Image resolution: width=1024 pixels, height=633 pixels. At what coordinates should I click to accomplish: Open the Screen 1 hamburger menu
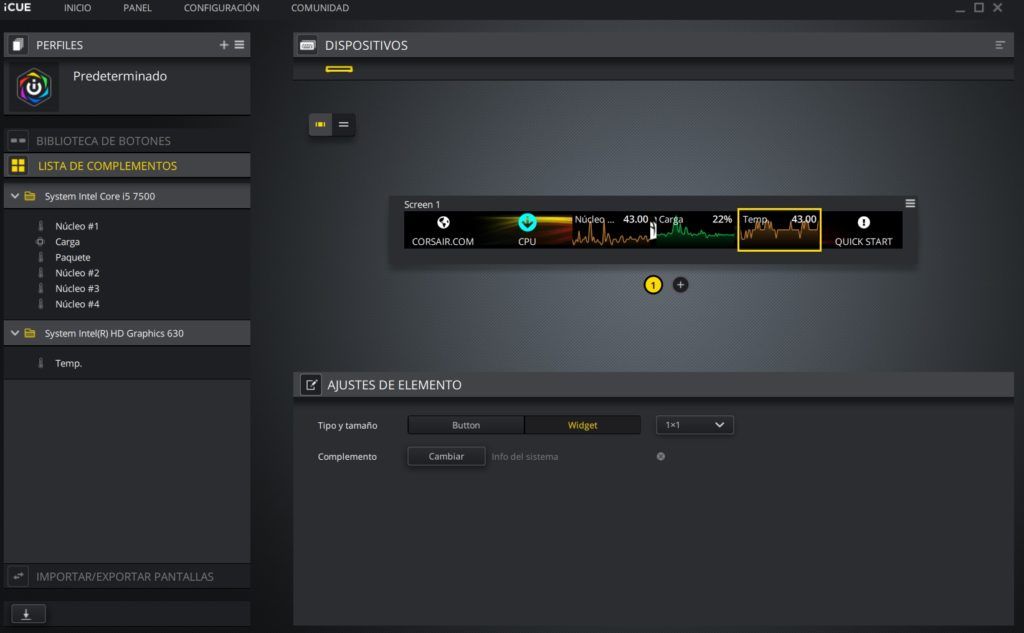point(910,204)
